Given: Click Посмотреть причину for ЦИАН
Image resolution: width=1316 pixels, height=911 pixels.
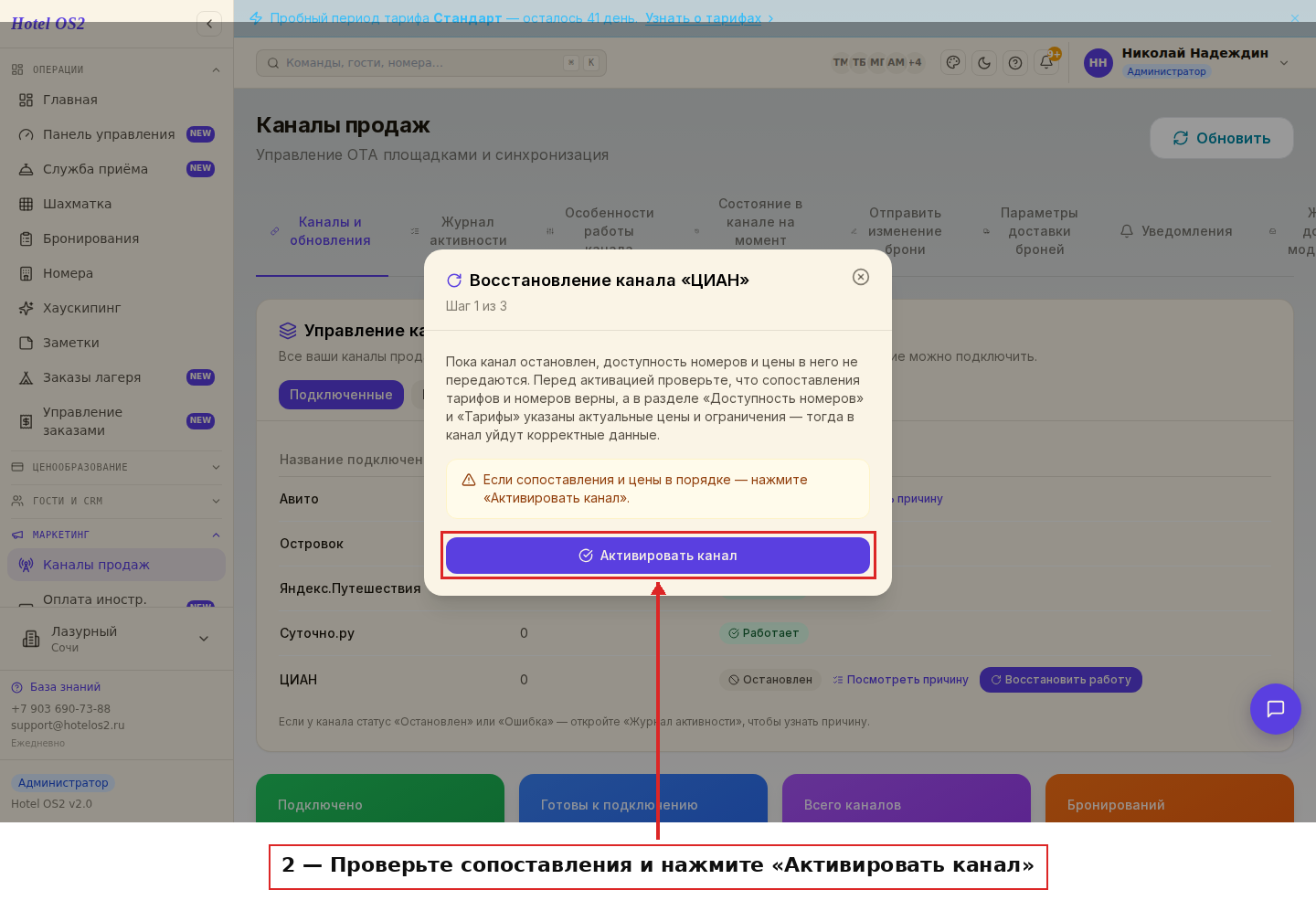Looking at the screenshot, I should 900,680.
